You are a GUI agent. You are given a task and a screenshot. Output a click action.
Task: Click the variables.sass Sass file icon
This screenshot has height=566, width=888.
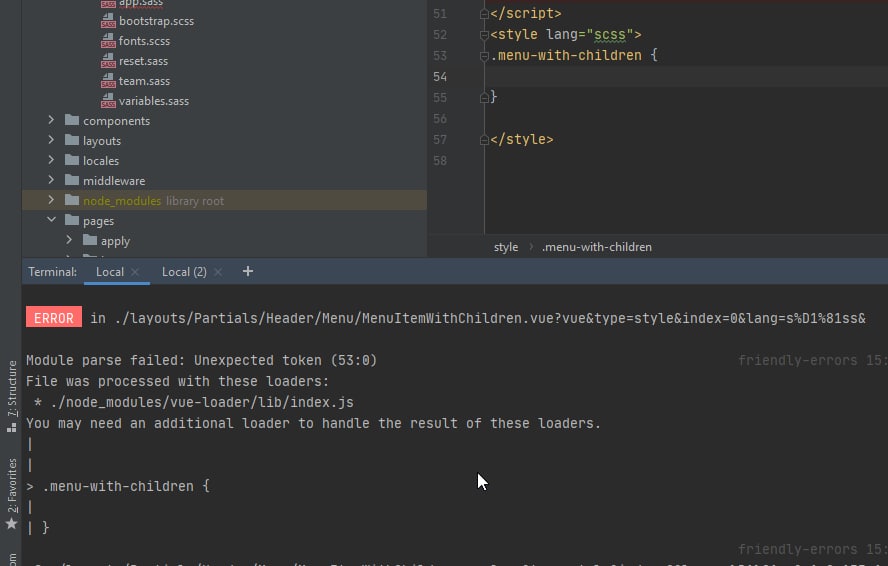[108, 101]
